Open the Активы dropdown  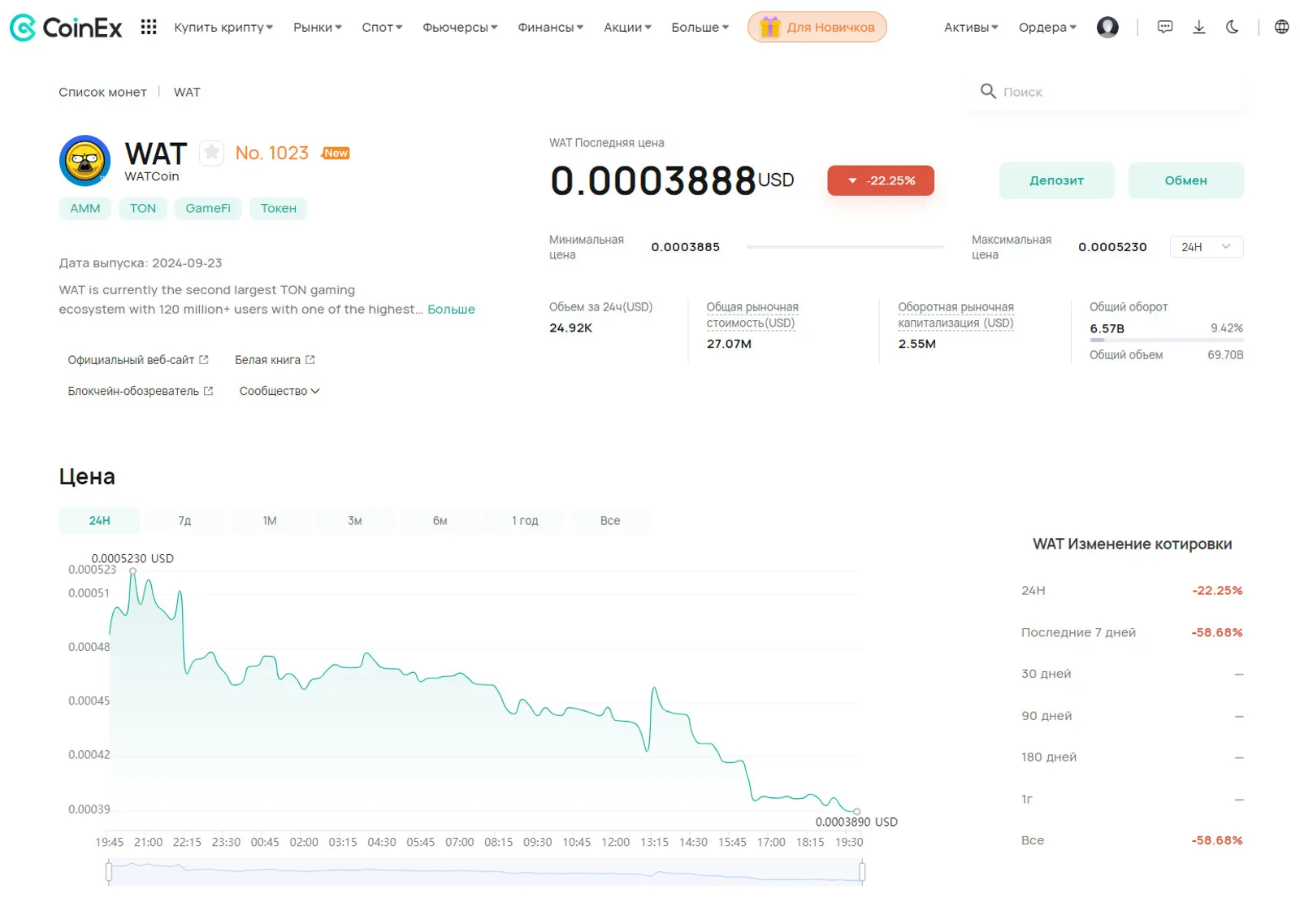click(x=971, y=27)
